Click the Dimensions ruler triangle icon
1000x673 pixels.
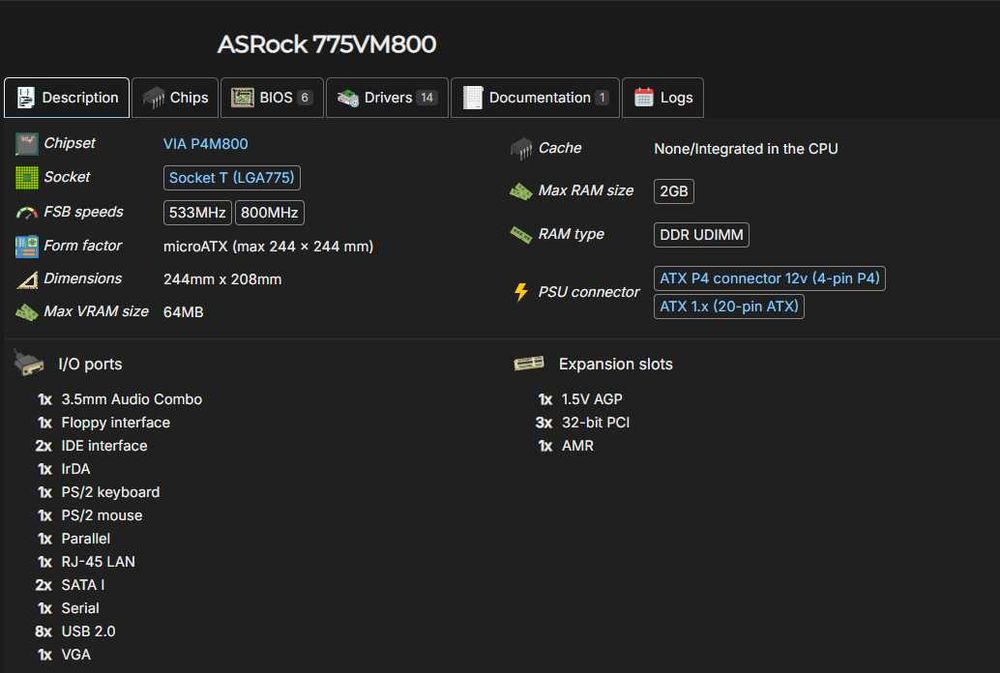(27, 279)
